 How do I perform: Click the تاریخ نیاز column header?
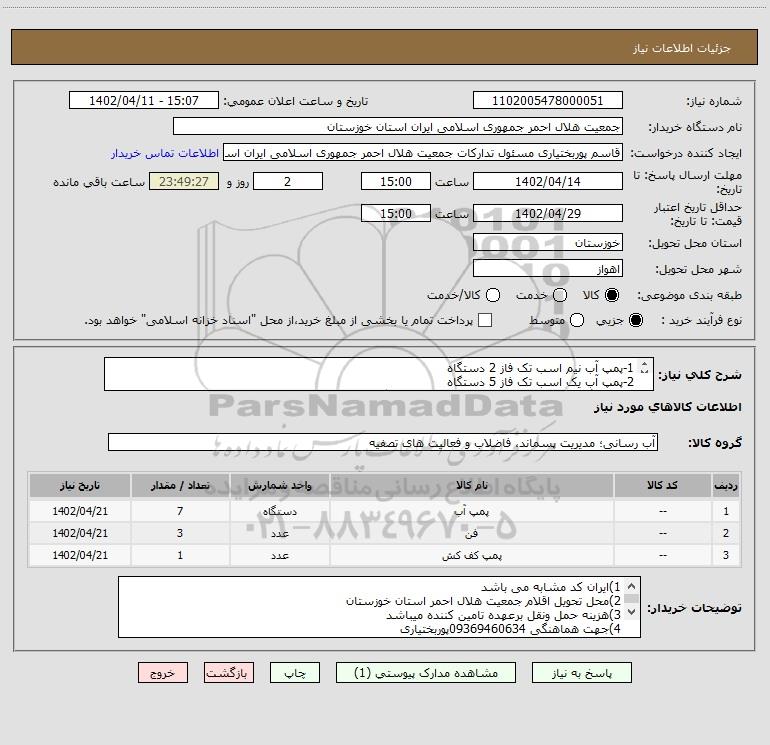point(80,486)
